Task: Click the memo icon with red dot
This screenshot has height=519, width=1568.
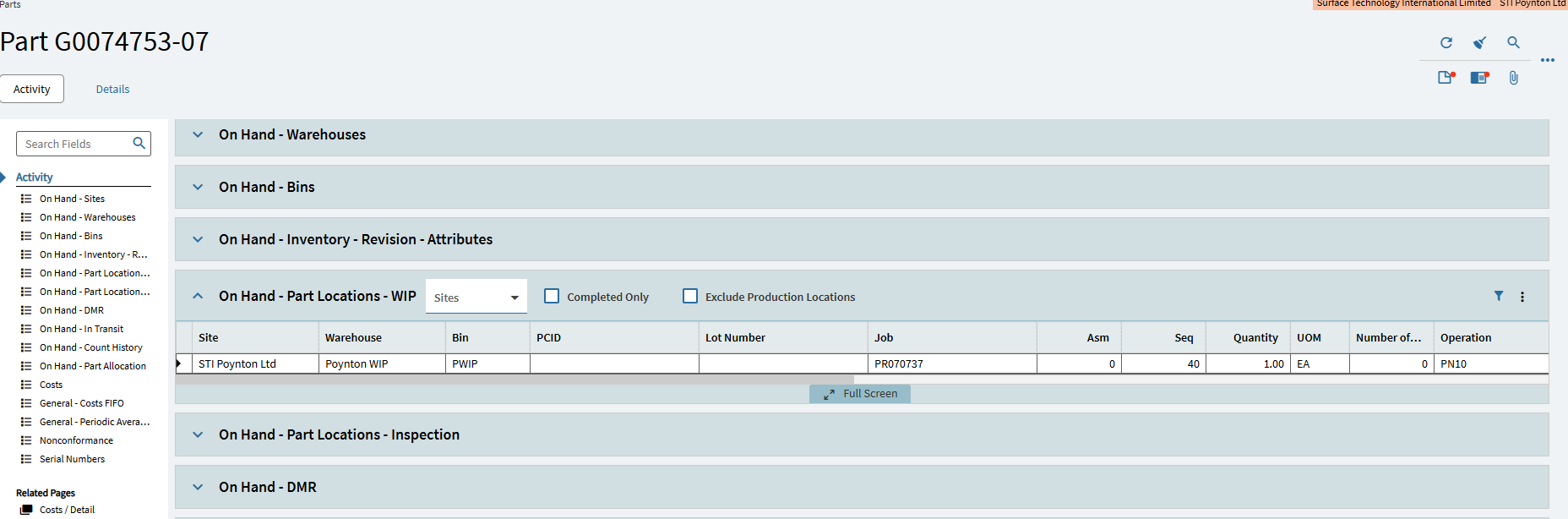Action: (x=1446, y=78)
